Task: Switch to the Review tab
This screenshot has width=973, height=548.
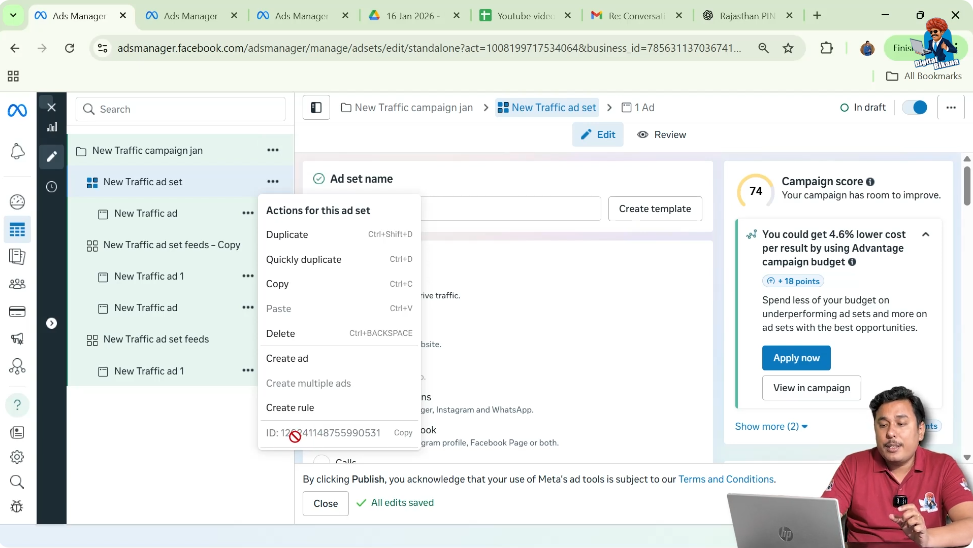Action: point(661,135)
